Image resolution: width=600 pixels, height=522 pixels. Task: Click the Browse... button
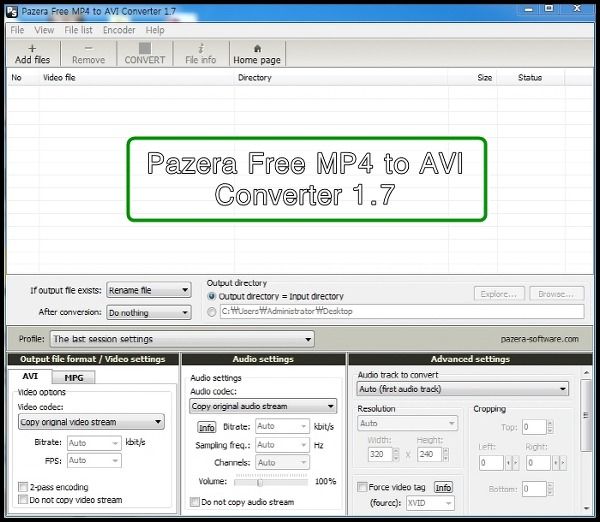tap(556, 294)
